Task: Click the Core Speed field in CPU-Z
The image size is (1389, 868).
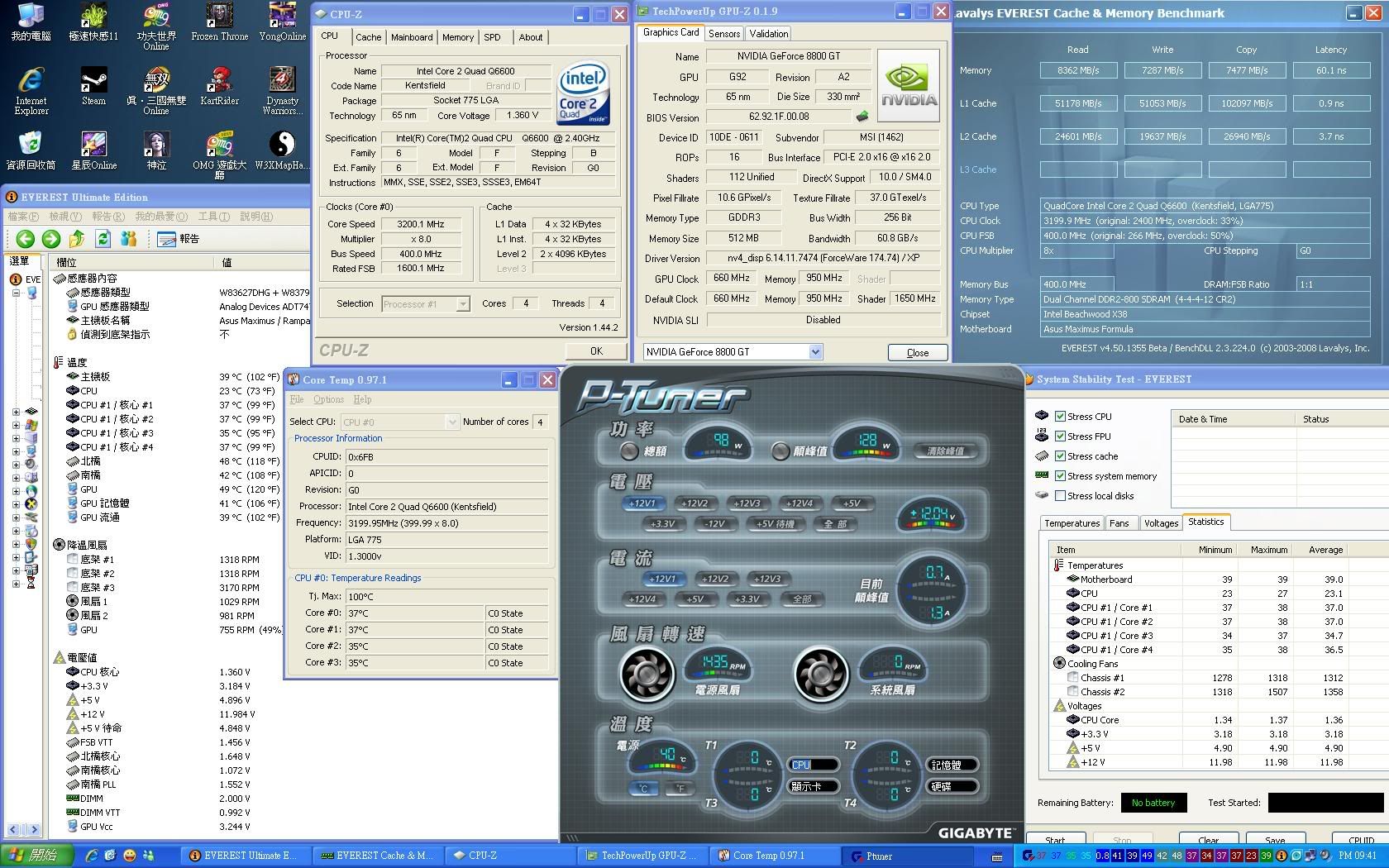Action: click(421, 224)
